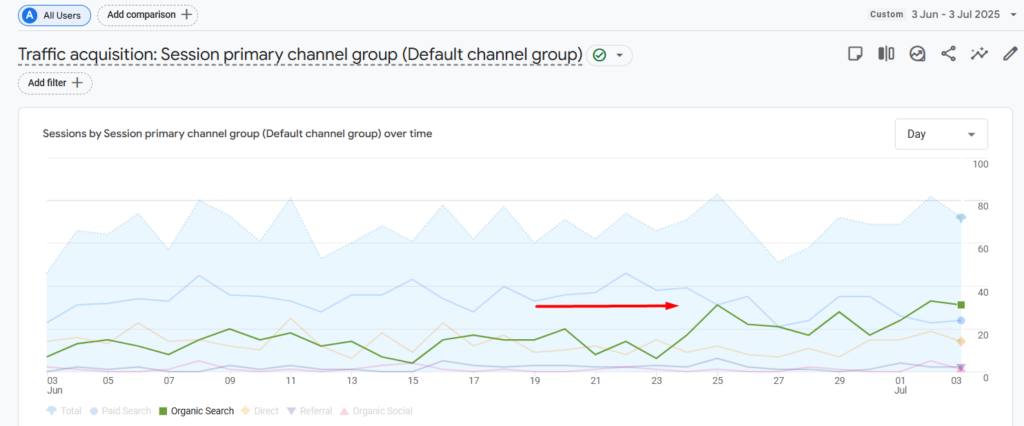
Task: Click the All Users 'A' badge
Action: click(29, 14)
